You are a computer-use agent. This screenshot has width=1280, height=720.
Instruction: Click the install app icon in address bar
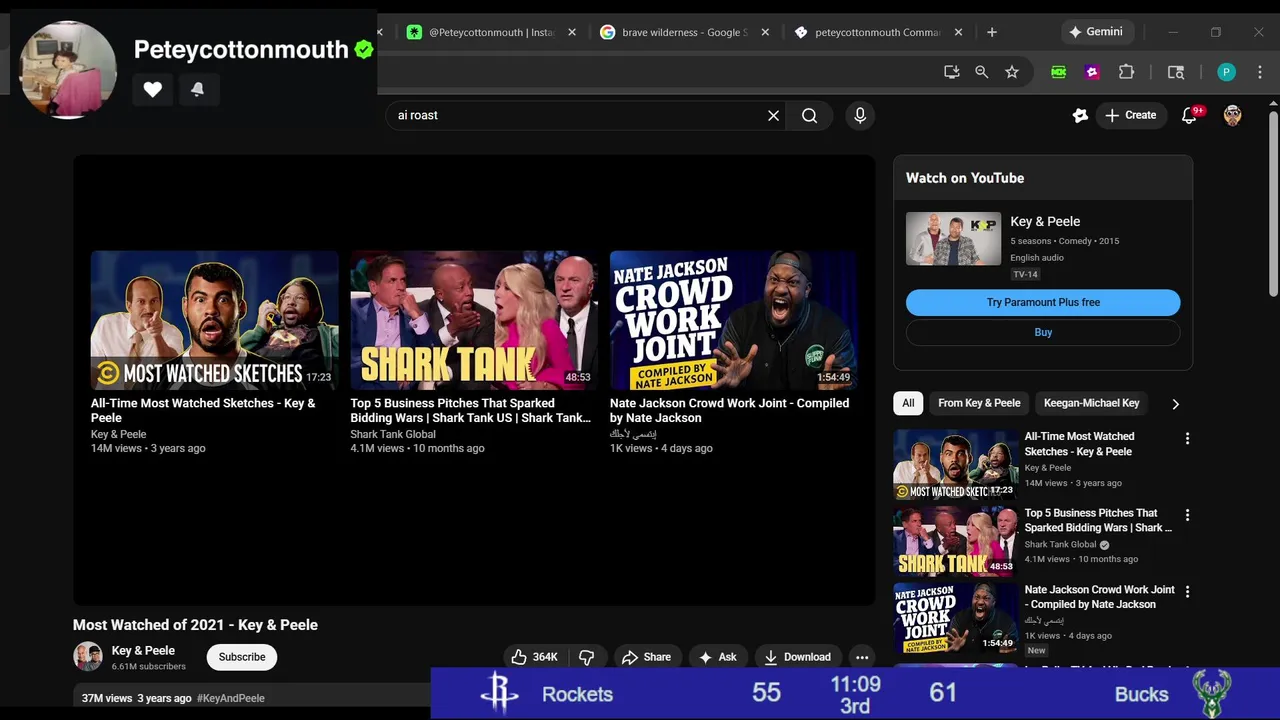952,72
